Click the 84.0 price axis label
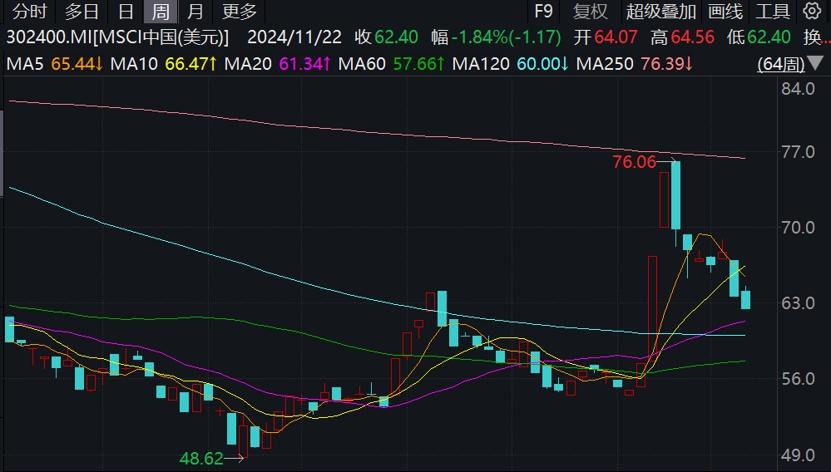 click(x=798, y=88)
